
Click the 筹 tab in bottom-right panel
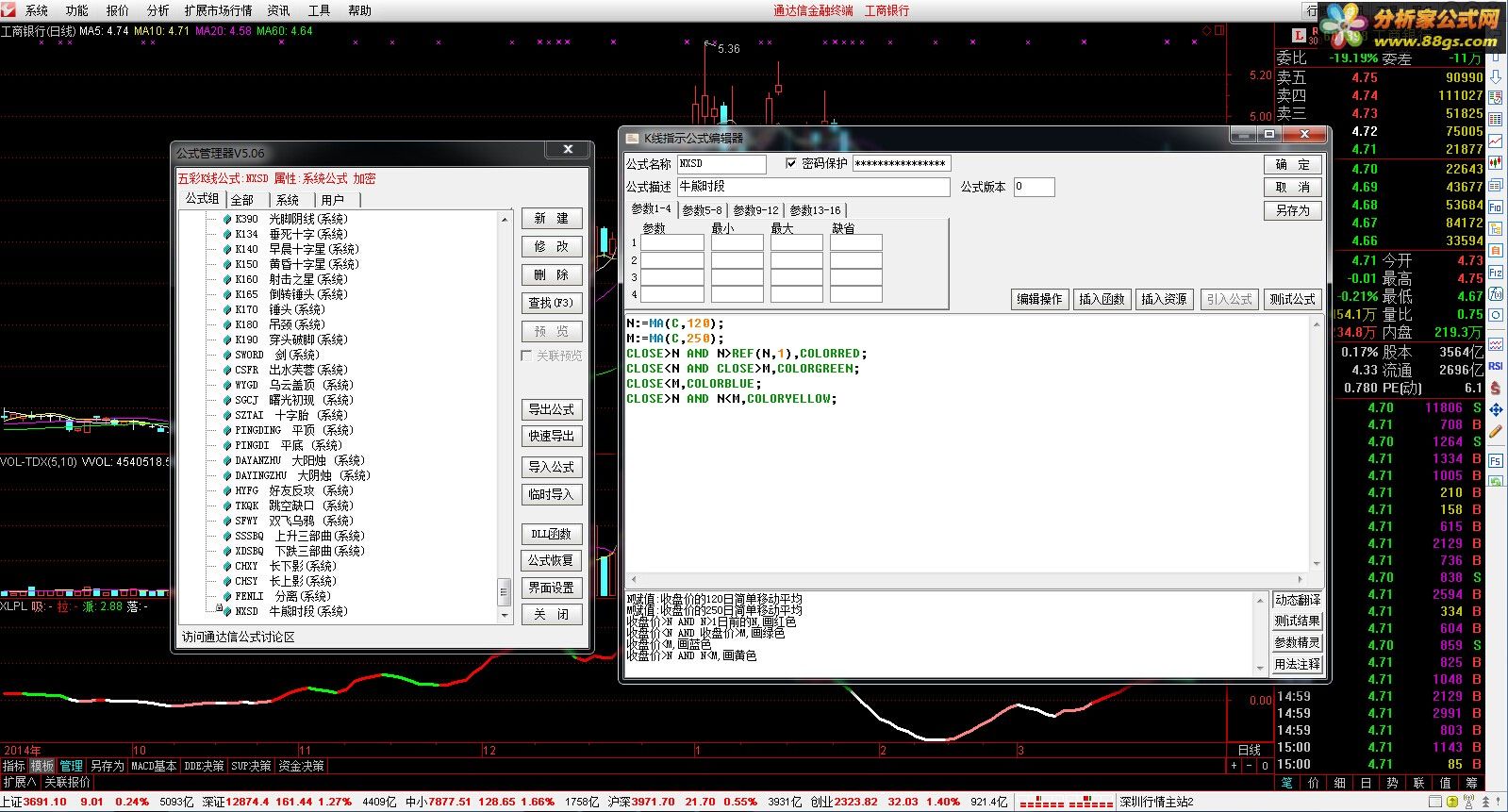[1470, 783]
